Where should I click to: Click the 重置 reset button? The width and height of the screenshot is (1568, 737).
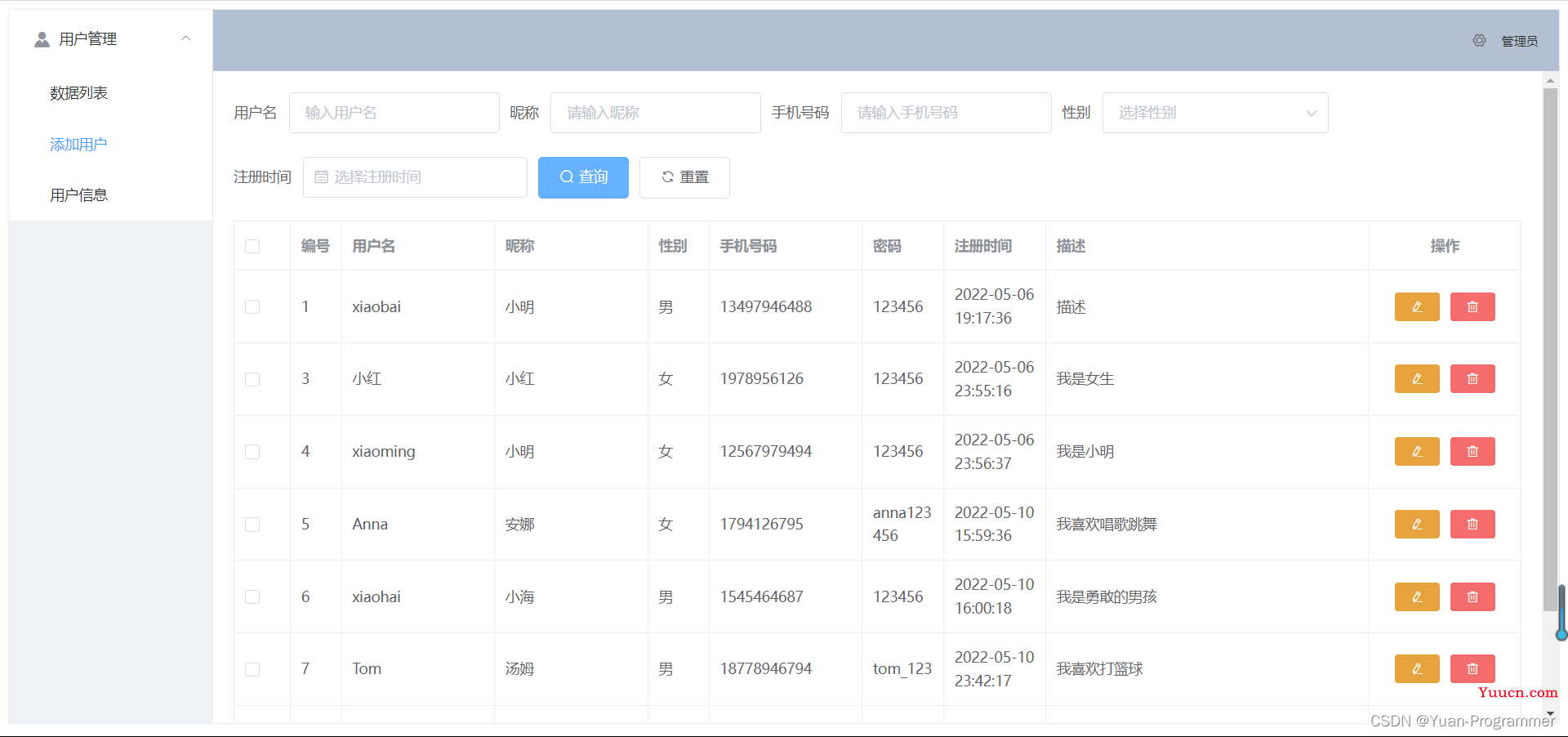(684, 177)
